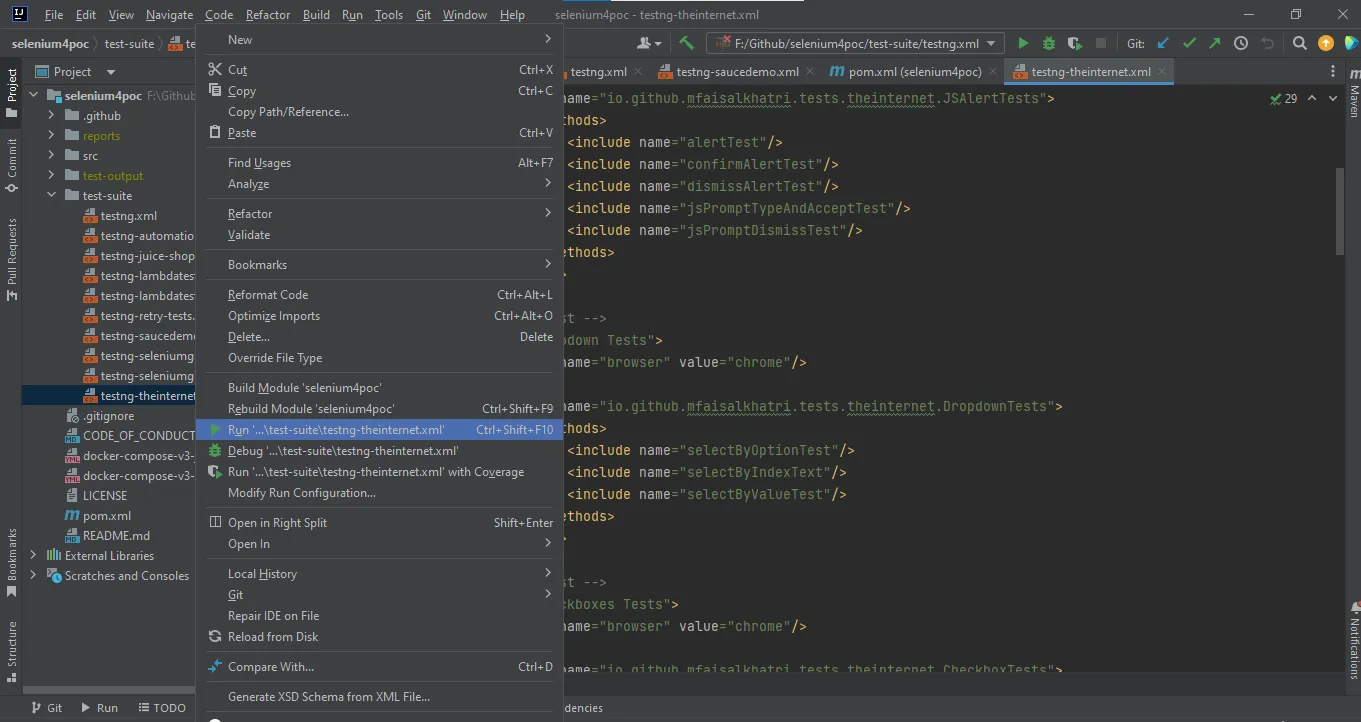Switch to testng-saucedemo.xml editor tab
The width and height of the screenshot is (1361, 722).
[x=738, y=72]
